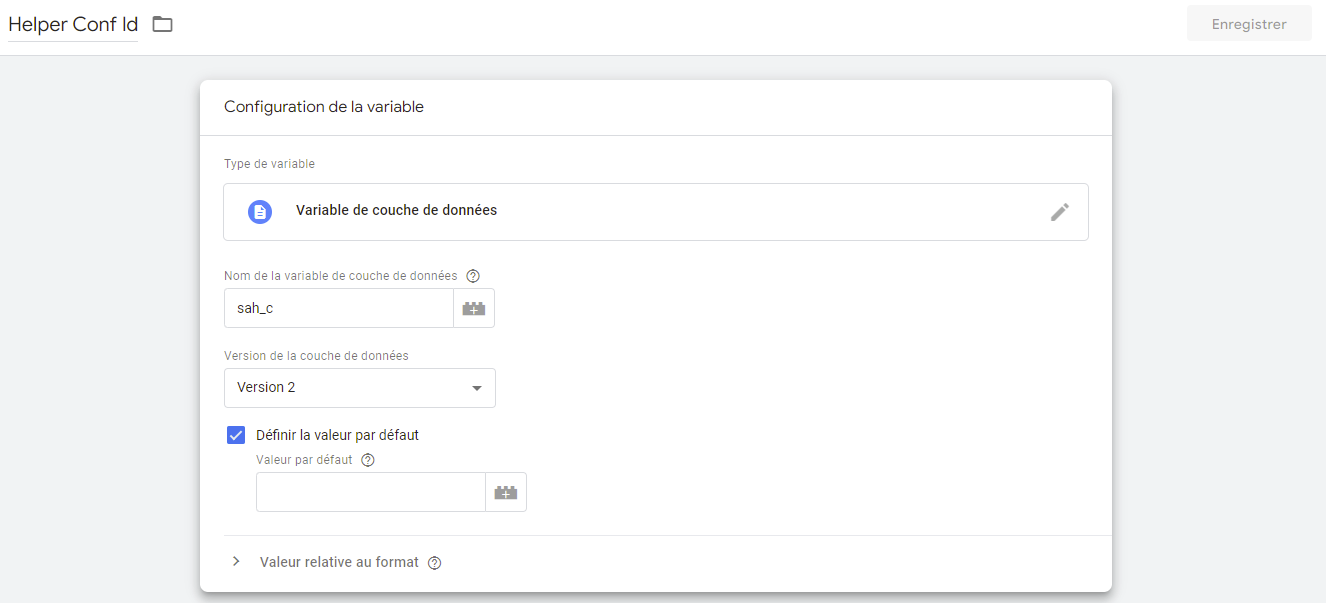The image size is (1326, 603).
Task: Click the 'Définir la valeur par défaut' label
Action: [337, 435]
